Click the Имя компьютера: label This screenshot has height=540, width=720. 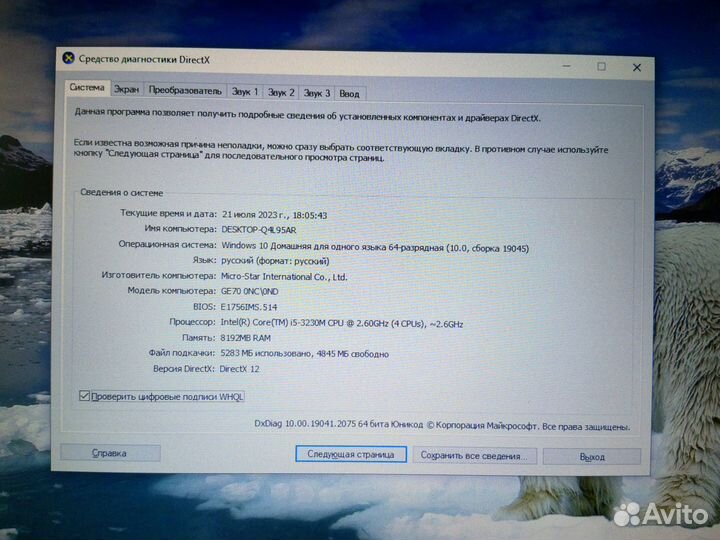pos(180,229)
